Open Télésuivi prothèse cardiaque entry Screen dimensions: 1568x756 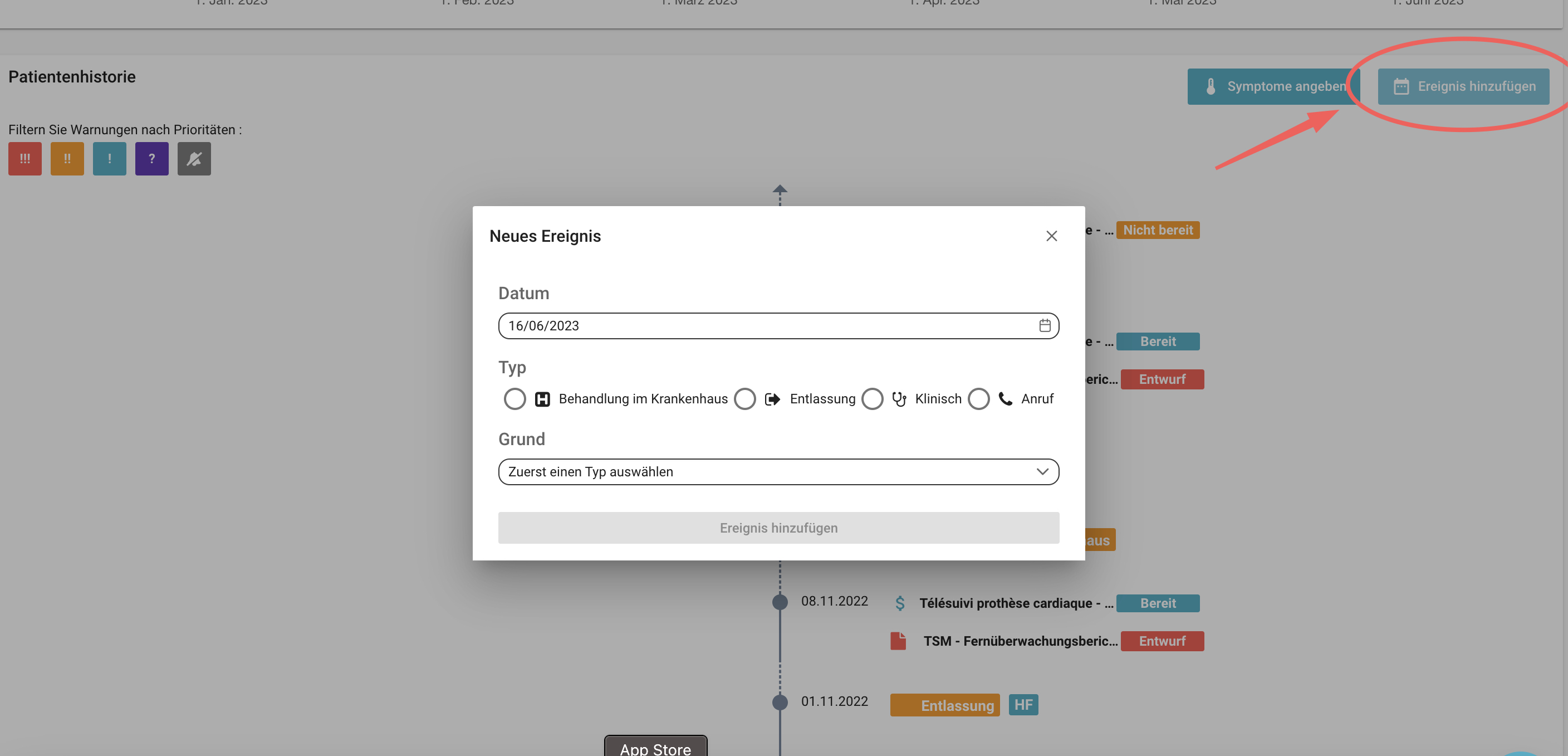pyautogui.click(x=1016, y=603)
